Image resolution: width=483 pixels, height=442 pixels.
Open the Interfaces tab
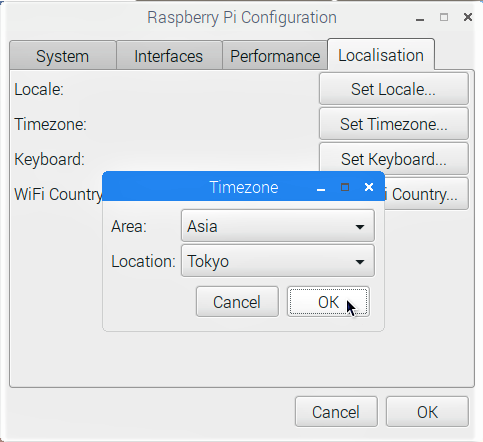point(169,56)
